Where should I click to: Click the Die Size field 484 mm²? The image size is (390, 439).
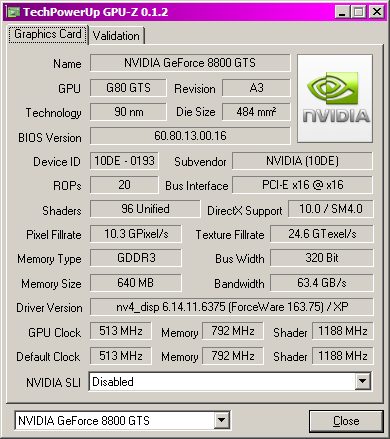pyautogui.click(x=256, y=112)
